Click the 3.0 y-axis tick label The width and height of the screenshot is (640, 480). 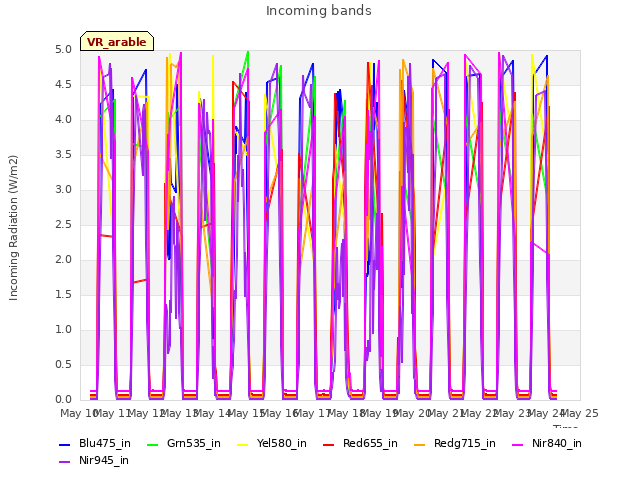(63, 190)
